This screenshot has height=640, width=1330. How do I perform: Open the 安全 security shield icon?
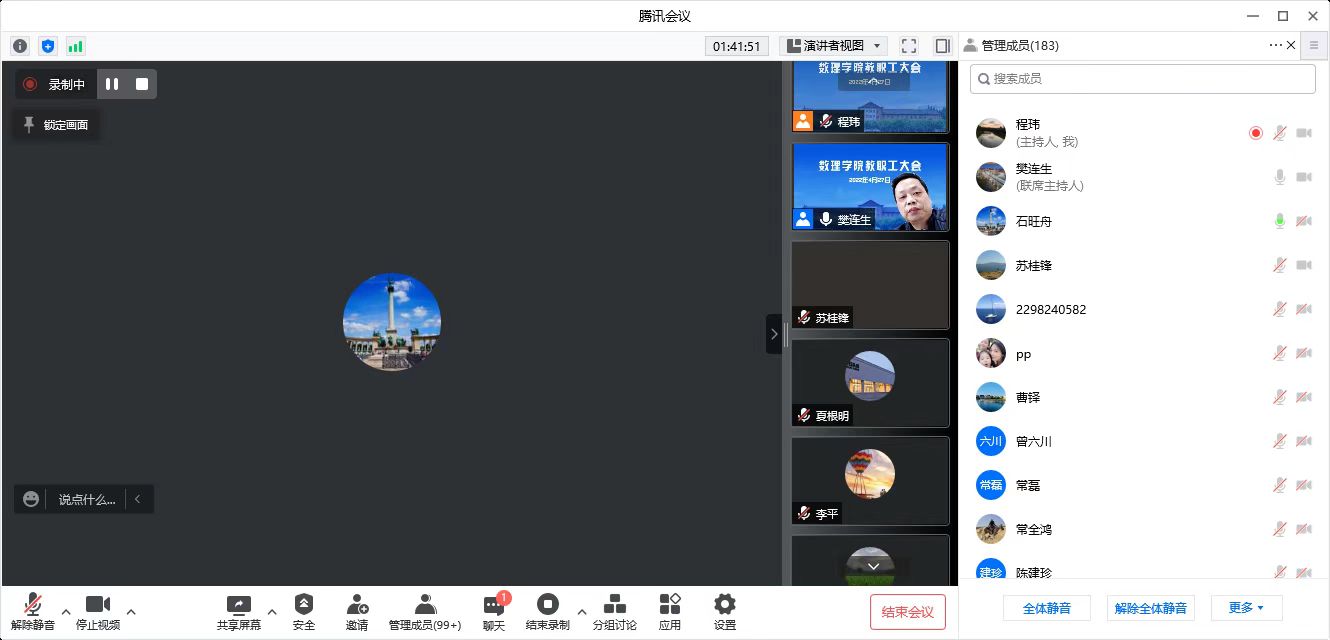(304, 605)
